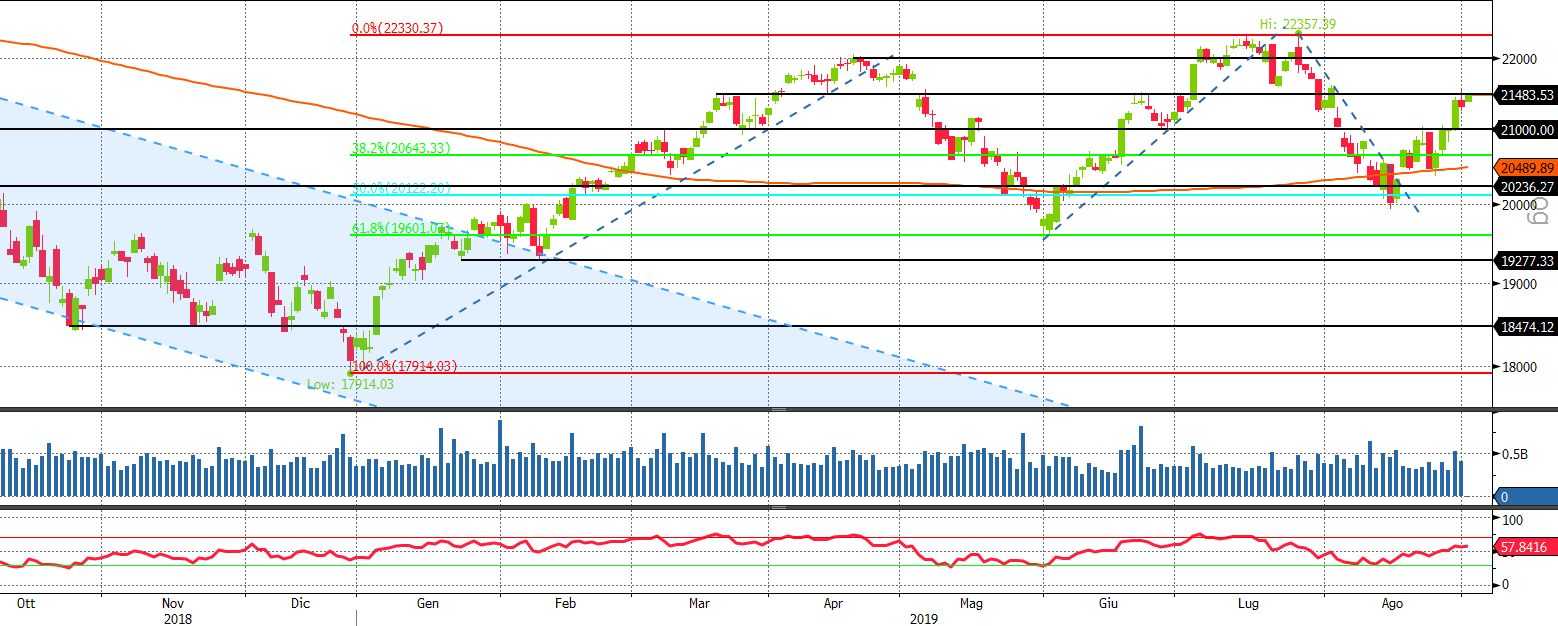The image size is (1558, 626).
Task: Select the Gen month label
Action: (427, 603)
